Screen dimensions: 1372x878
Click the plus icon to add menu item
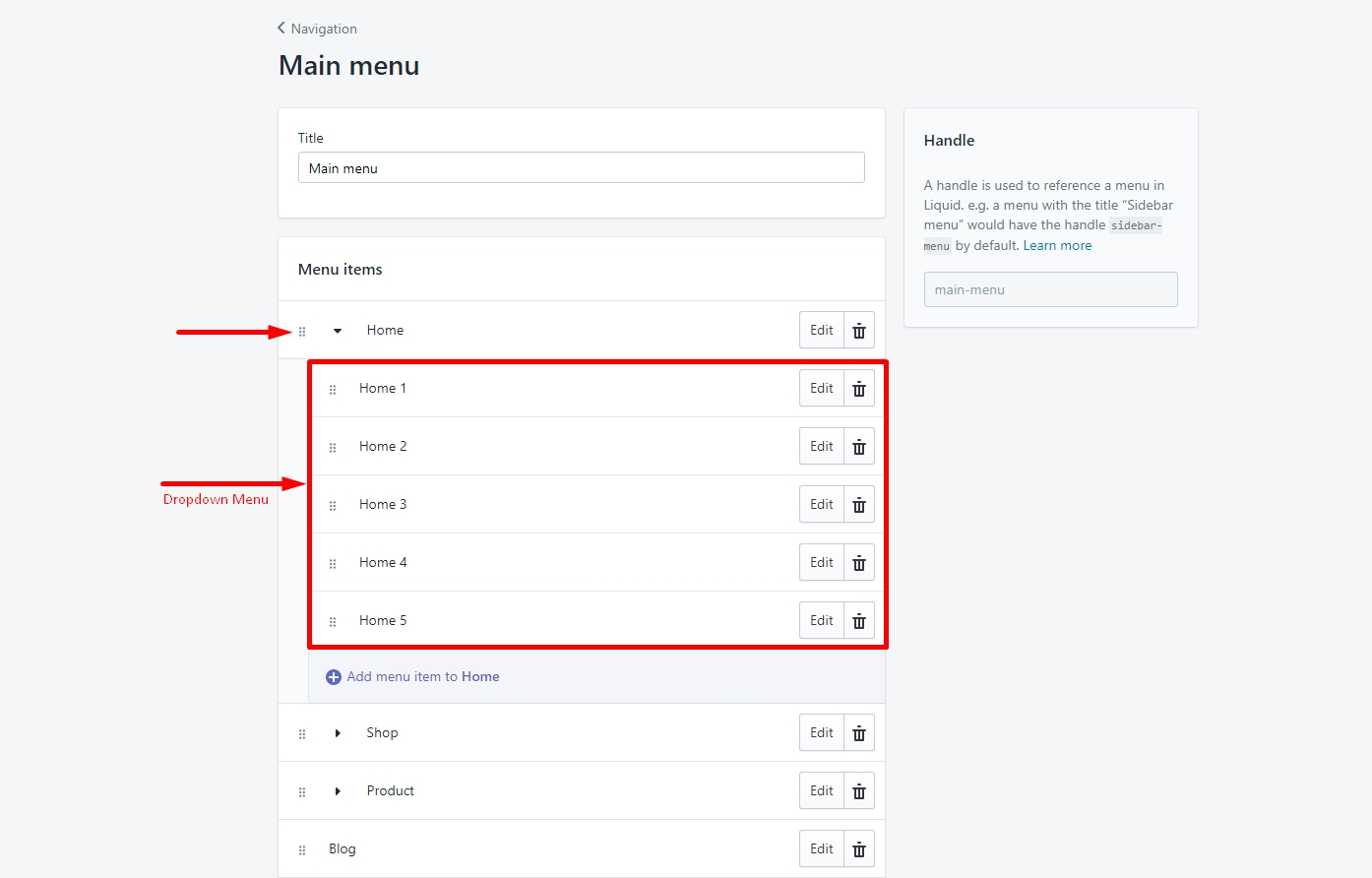click(x=334, y=677)
